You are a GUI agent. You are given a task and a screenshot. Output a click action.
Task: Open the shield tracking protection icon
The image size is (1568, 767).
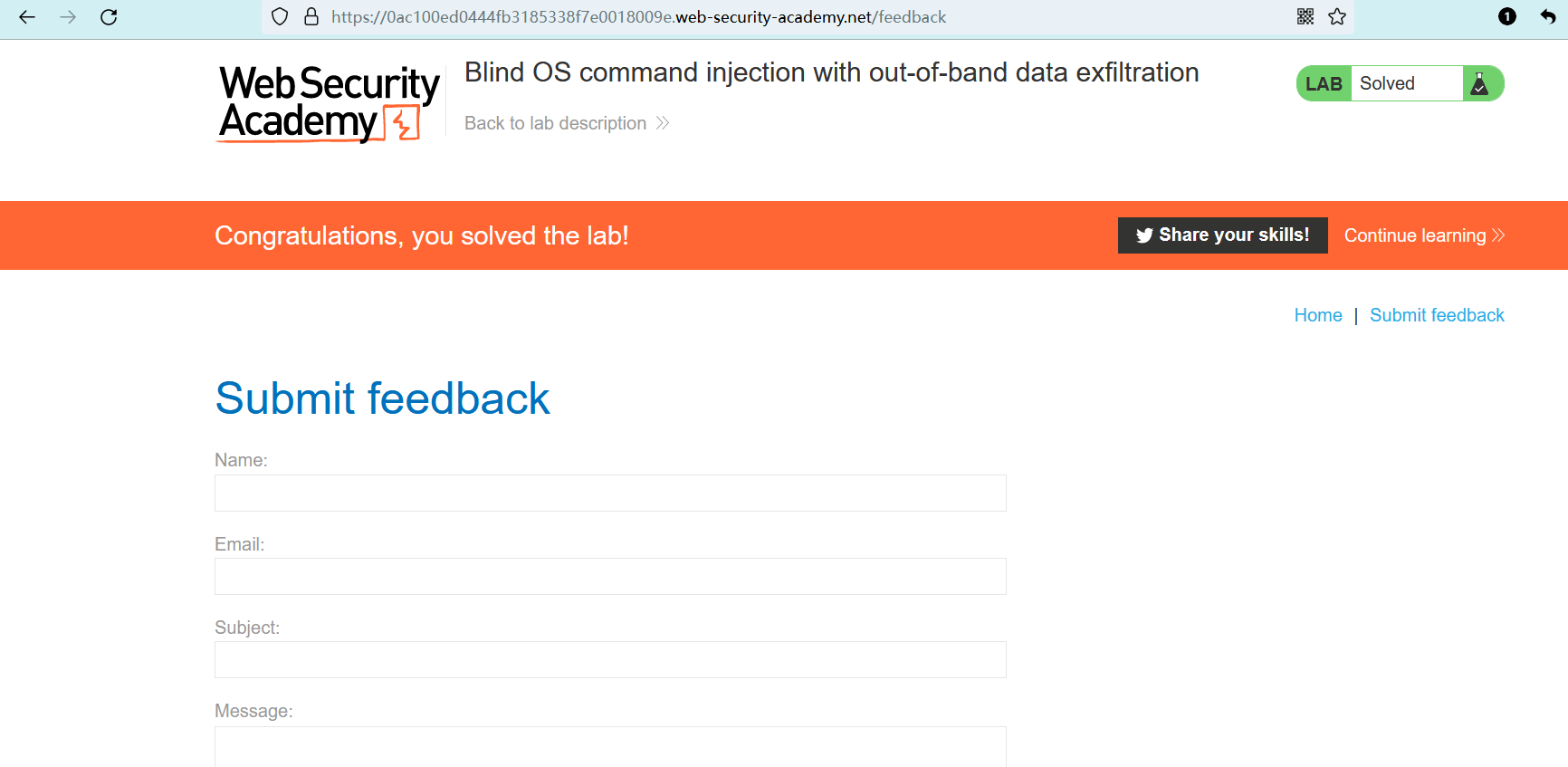(x=280, y=17)
